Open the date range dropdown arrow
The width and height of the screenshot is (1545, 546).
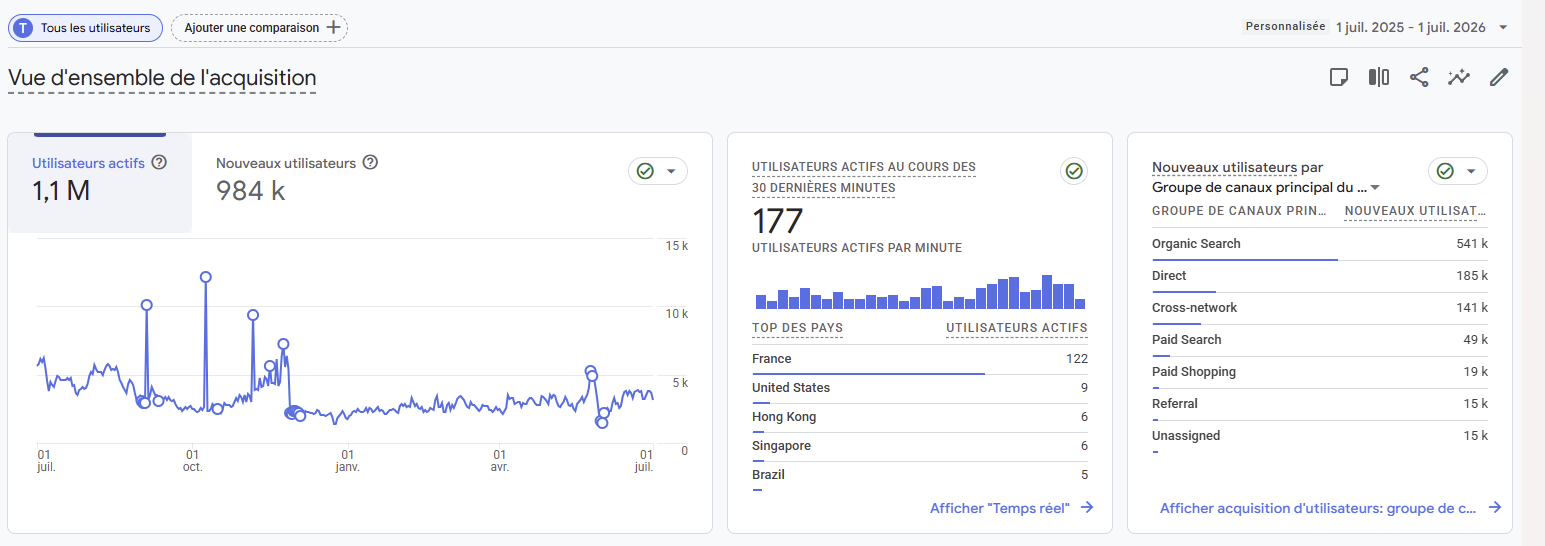1503,28
